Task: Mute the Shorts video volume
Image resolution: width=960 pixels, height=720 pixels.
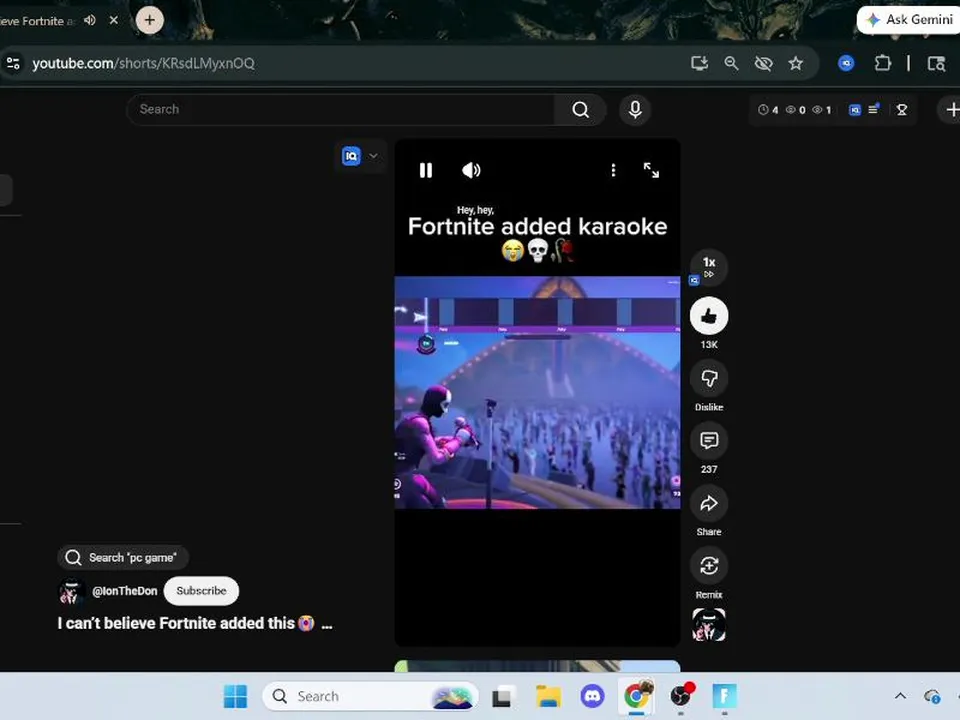Action: [x=471, y=170]
